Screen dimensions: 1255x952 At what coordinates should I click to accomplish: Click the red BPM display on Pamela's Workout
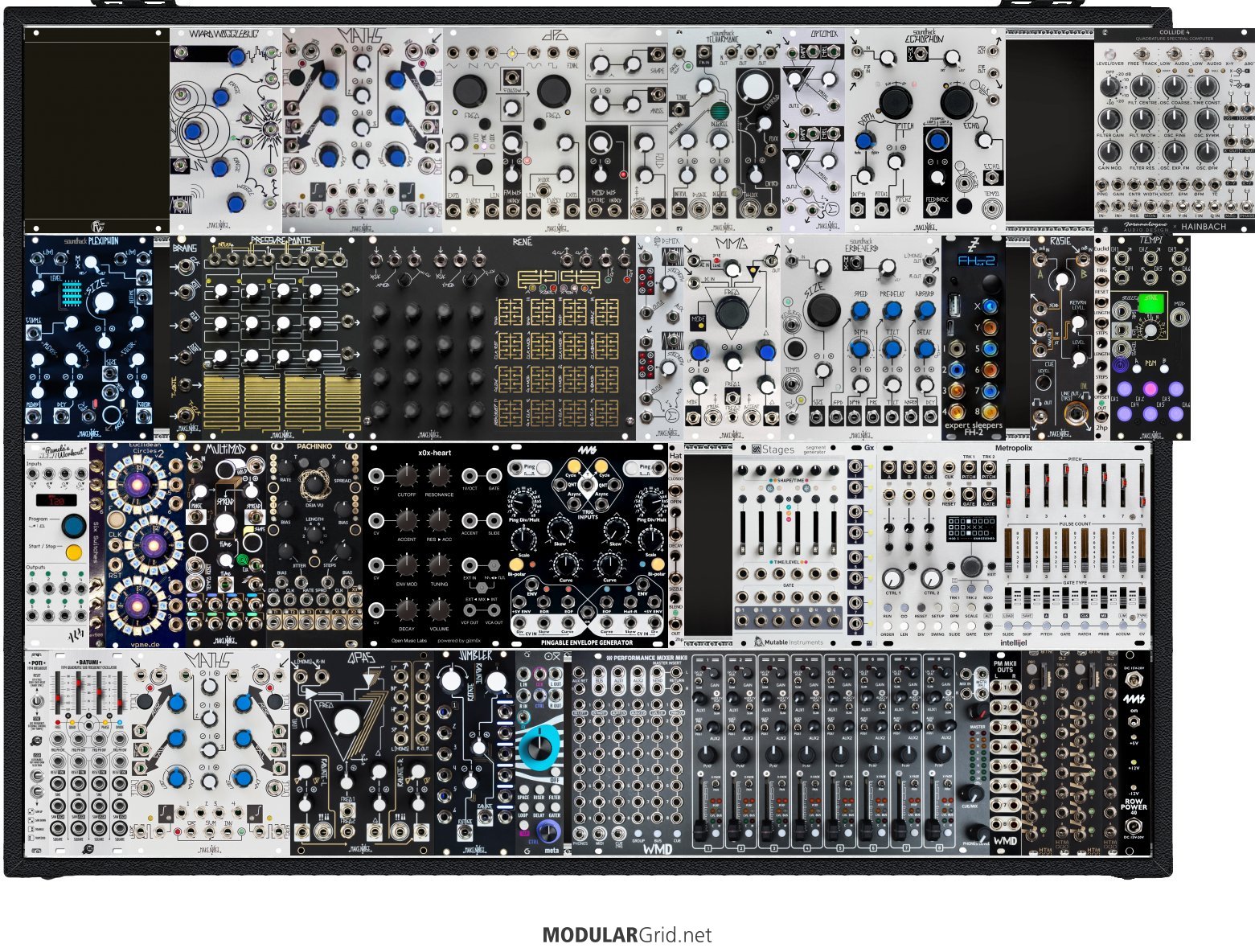[58, 500]
